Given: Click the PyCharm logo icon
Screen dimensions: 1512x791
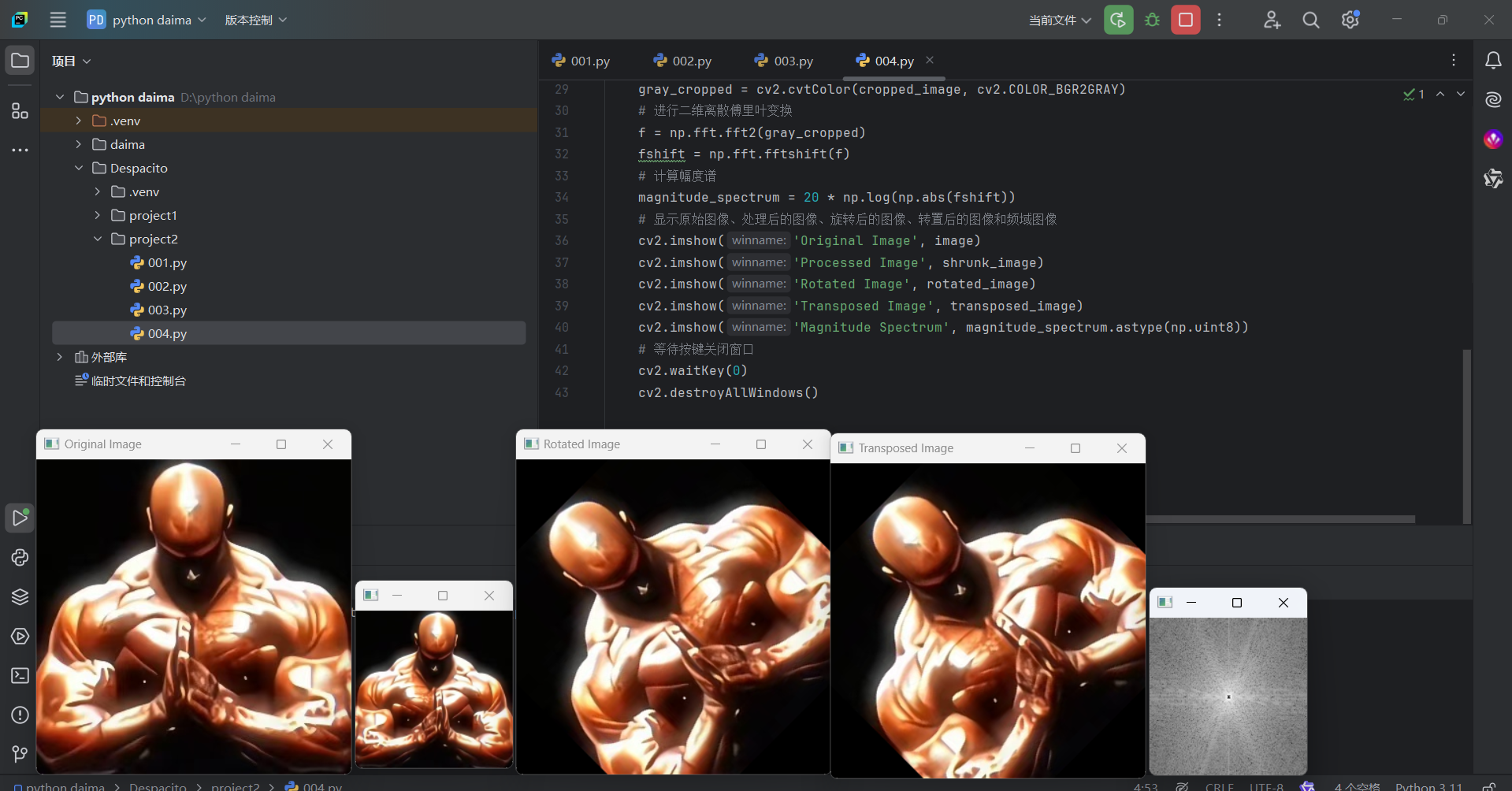Looking at the screenshot, I should [x=20, y=20].
